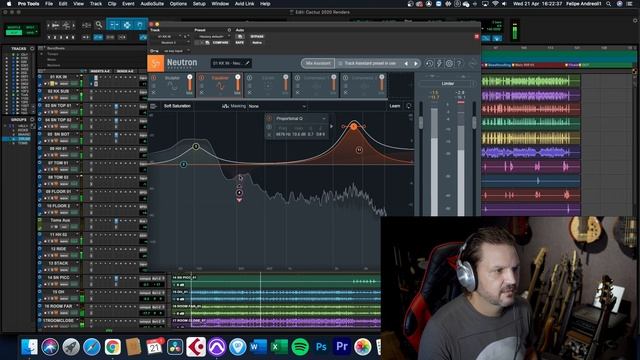Open the Masking source dropdown showing None

(x=277, y=106)
